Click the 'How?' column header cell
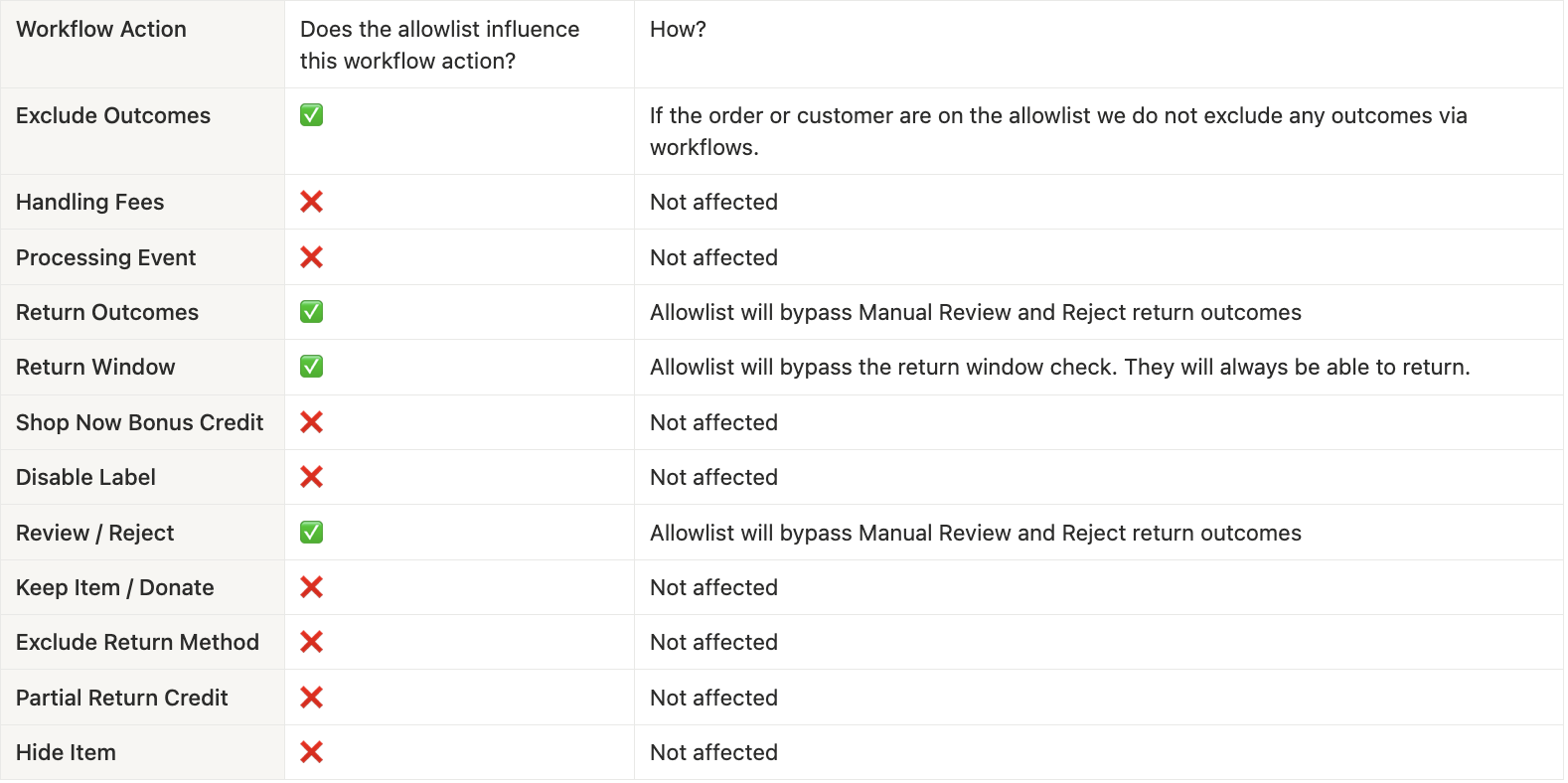 tap(678, 30)
